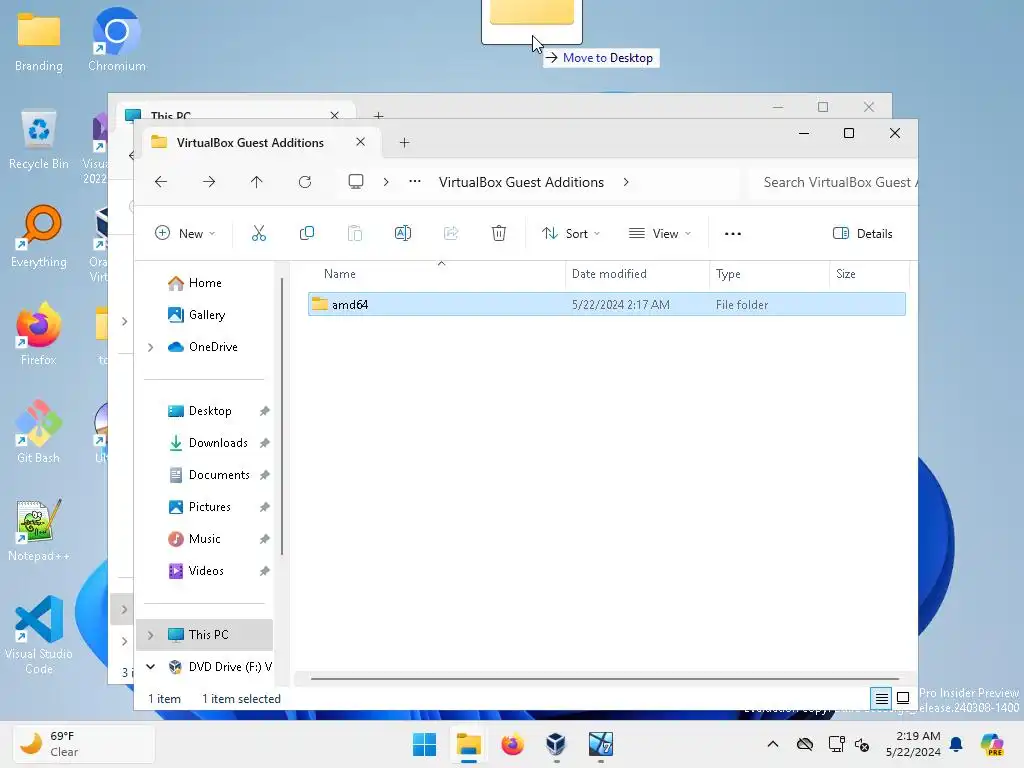Screen dimensions: 1024x768
Task: Click the Paste clipboard icon
Action: pyautogui.click(x=355, y=233)
